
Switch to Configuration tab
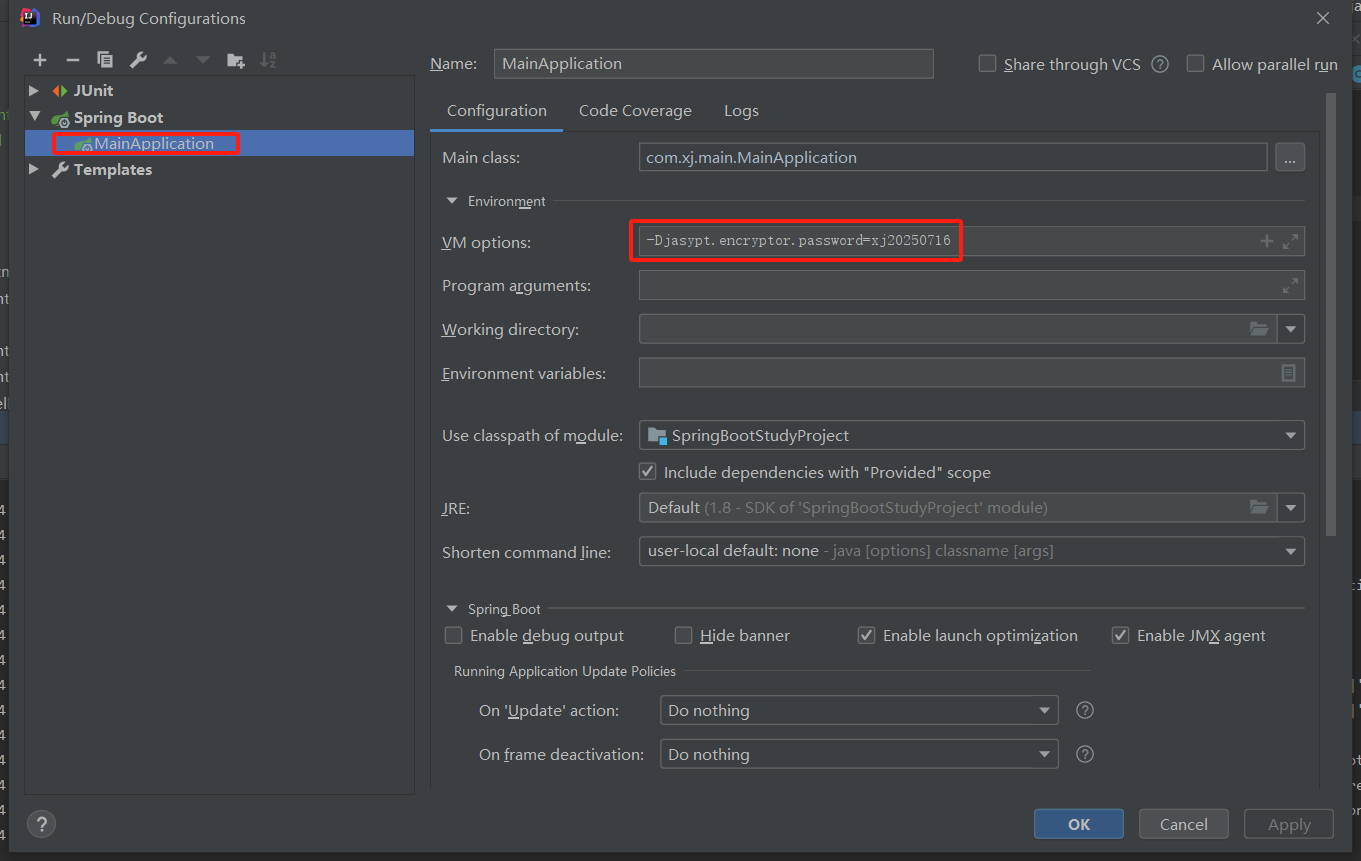(x=496, y=111)
